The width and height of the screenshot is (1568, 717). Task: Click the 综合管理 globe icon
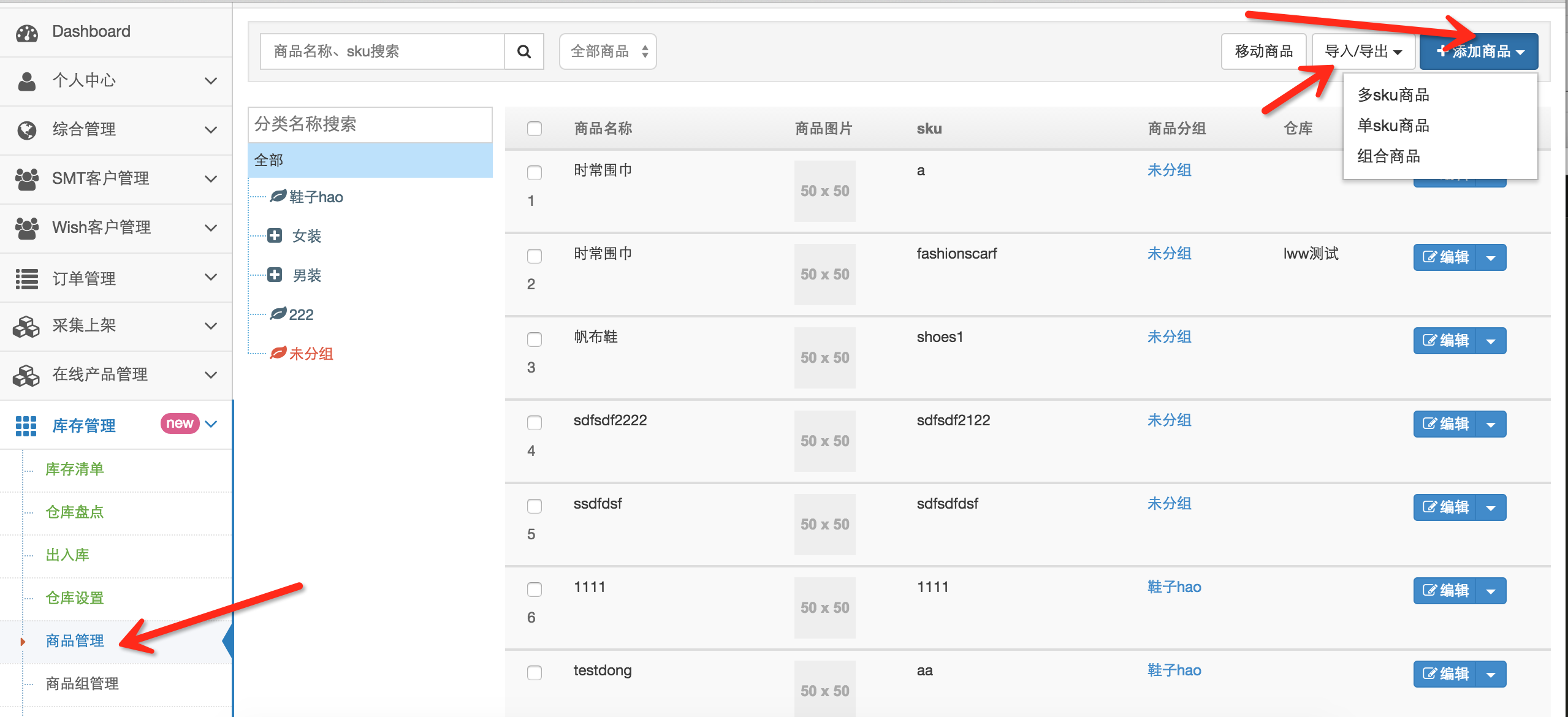tap(27, 130)
